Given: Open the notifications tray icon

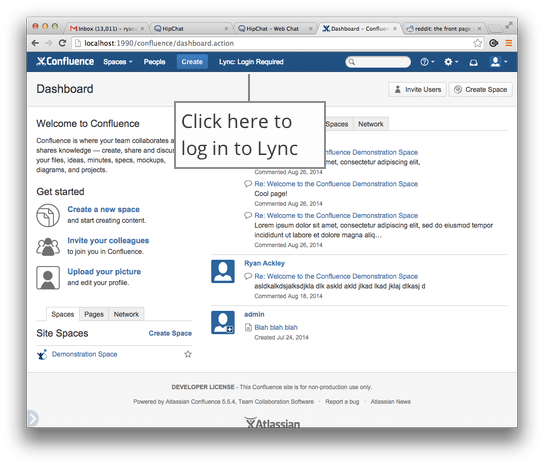Looking at the screenshot, I should [473, 62].
